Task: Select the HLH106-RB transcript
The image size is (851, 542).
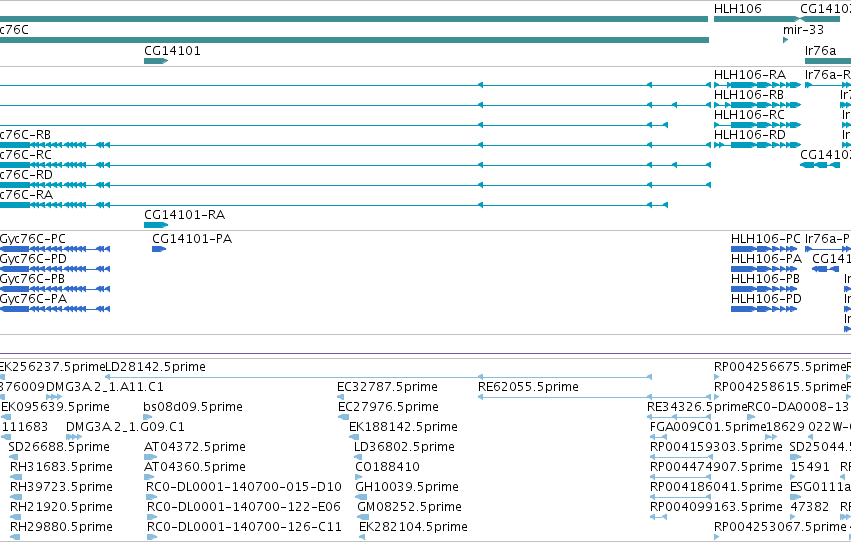Action: 757,105
